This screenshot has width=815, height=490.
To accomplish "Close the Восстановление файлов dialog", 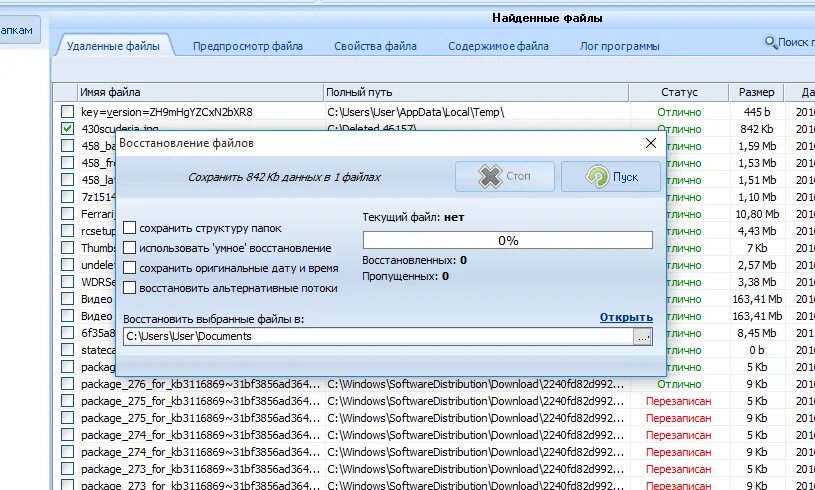I will pyautogui.click(x=651, y=143).
